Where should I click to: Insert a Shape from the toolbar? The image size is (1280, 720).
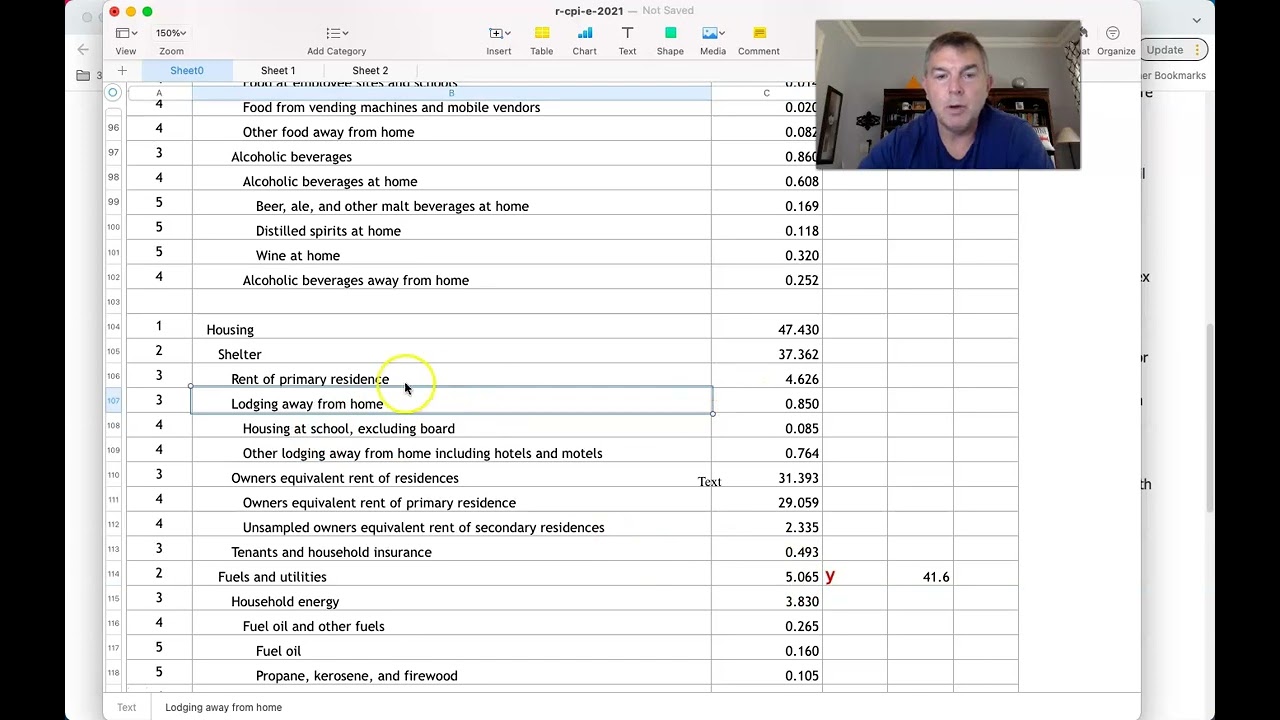point(670,40)
